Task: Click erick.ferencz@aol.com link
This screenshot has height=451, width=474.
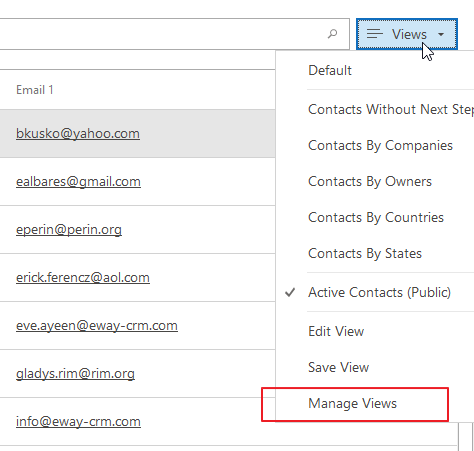Action: [83, 278]
